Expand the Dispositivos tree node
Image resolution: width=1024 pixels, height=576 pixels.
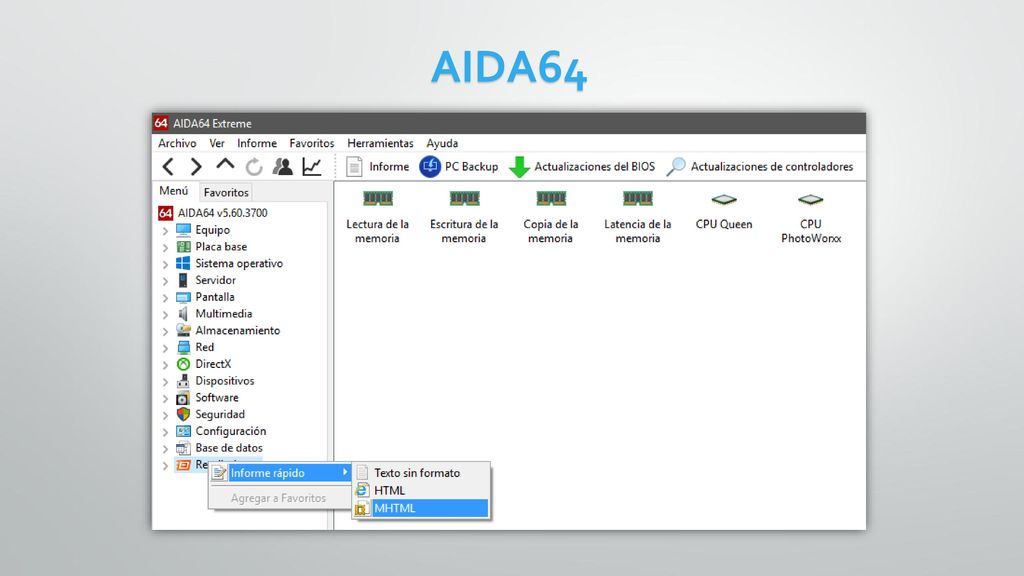point(165,381)
